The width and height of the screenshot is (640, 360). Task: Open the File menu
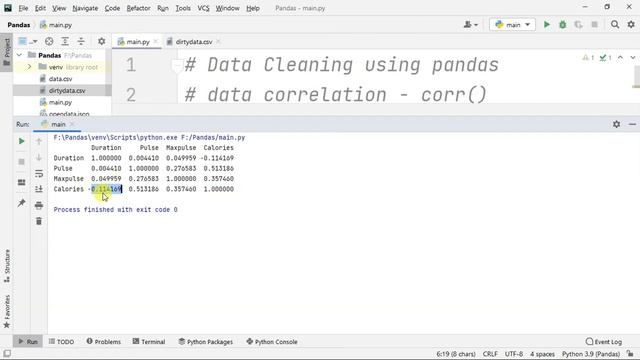click(23, 8)
